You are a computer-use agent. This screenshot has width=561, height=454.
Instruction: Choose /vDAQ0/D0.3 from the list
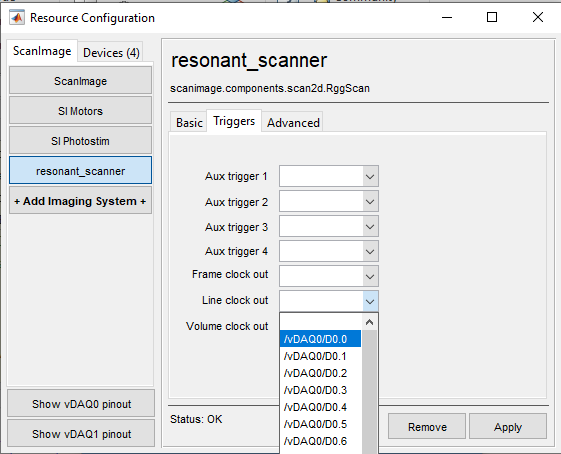pyautogui.click(x=320, y=390)
